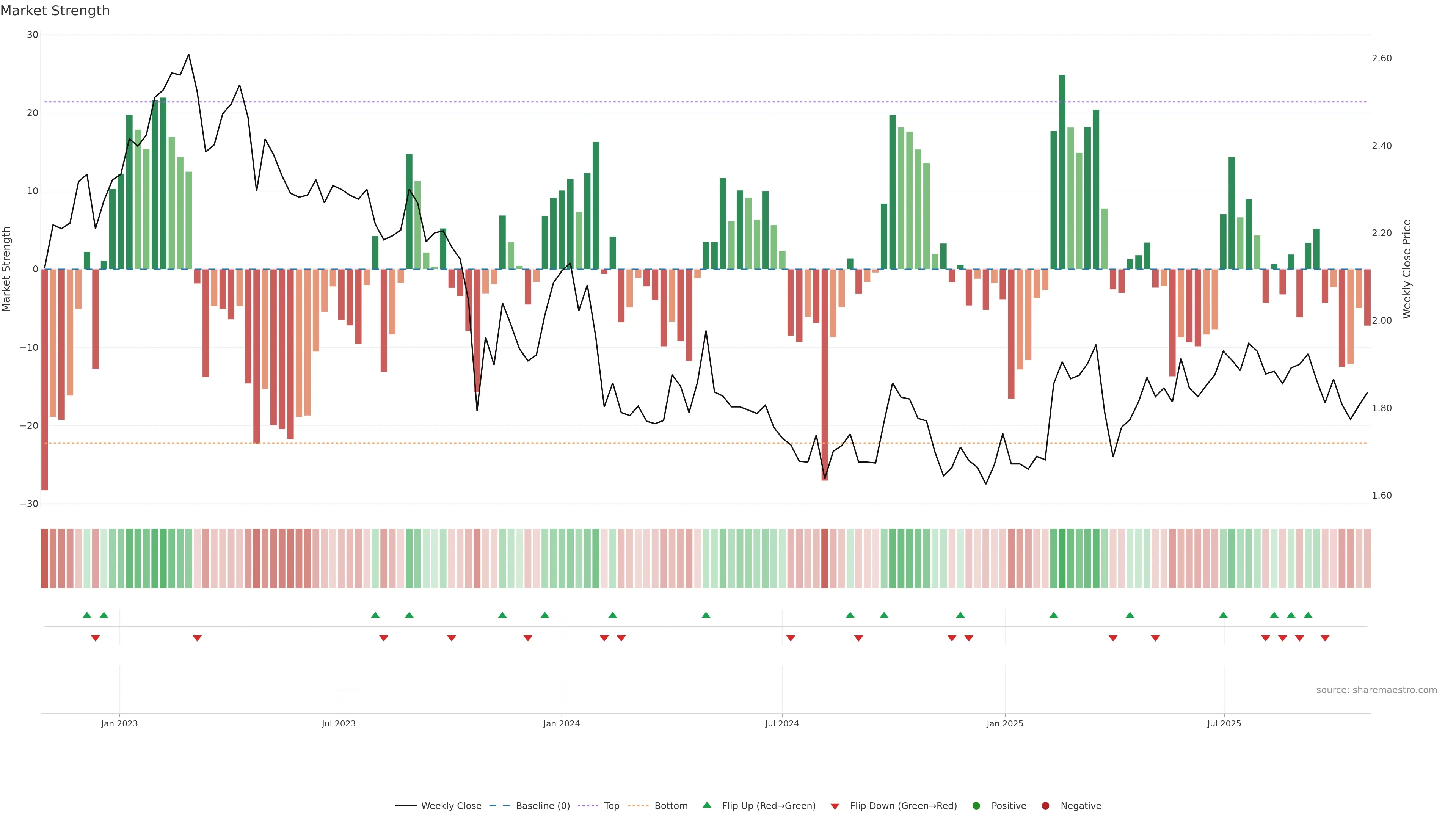Click the rightmost green flip-up triangle marker
1456x819 pixels.
coord(1308,615)
